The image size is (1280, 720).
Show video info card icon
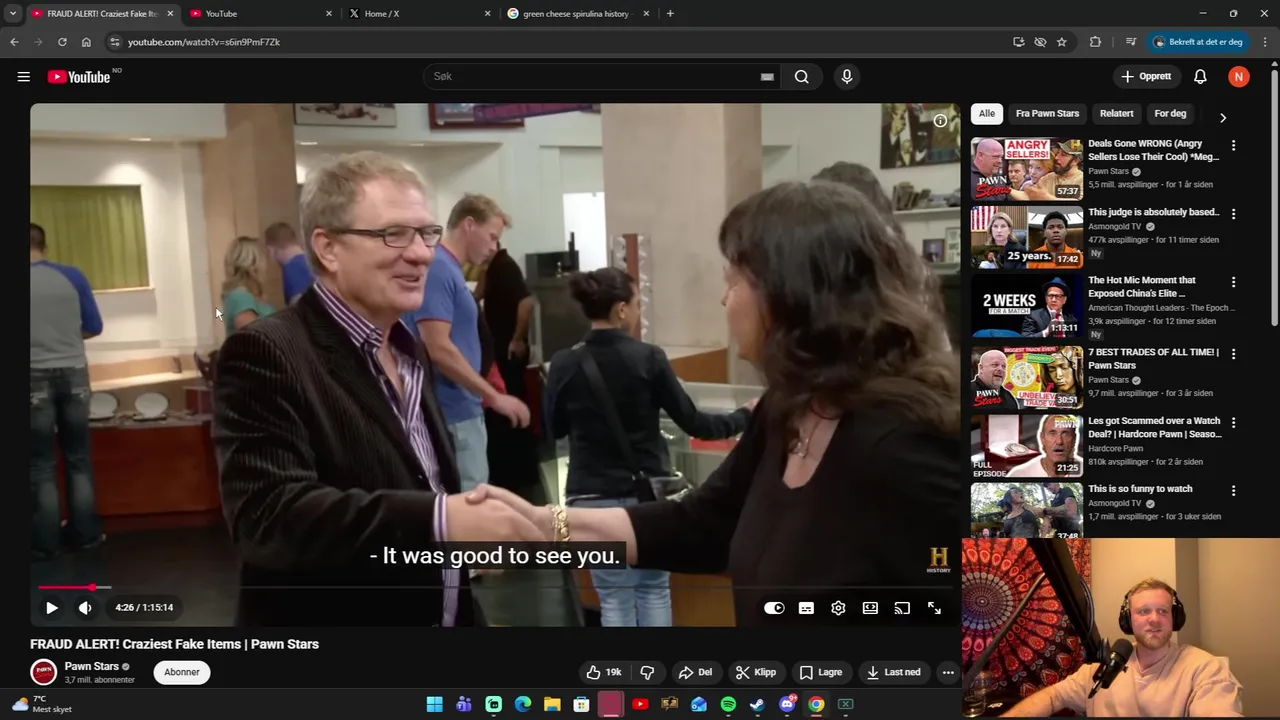[x=940, y=121]
